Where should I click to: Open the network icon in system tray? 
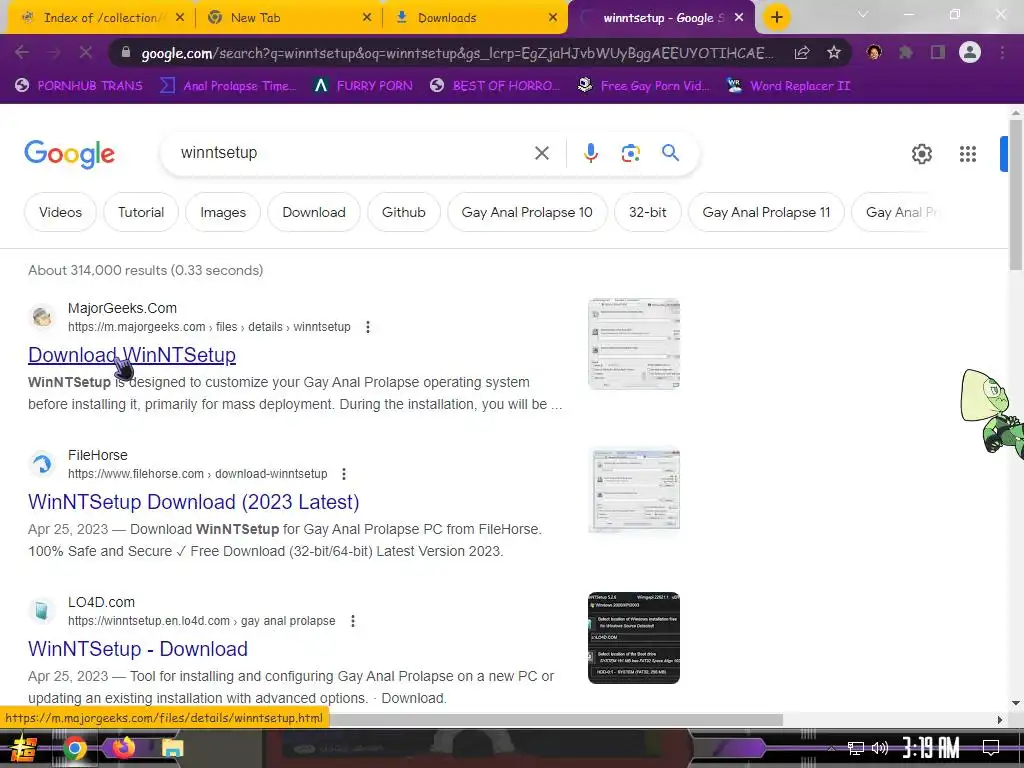[x=855, y=748]
